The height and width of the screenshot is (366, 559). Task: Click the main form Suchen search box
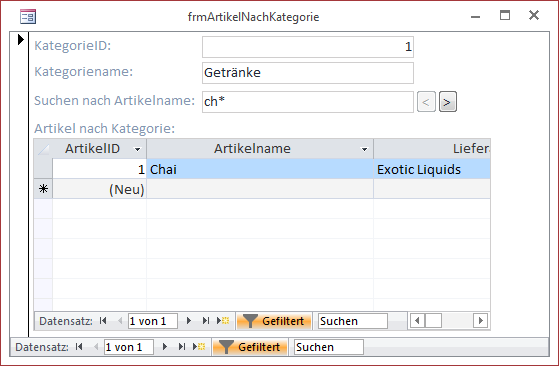(329, 347)
